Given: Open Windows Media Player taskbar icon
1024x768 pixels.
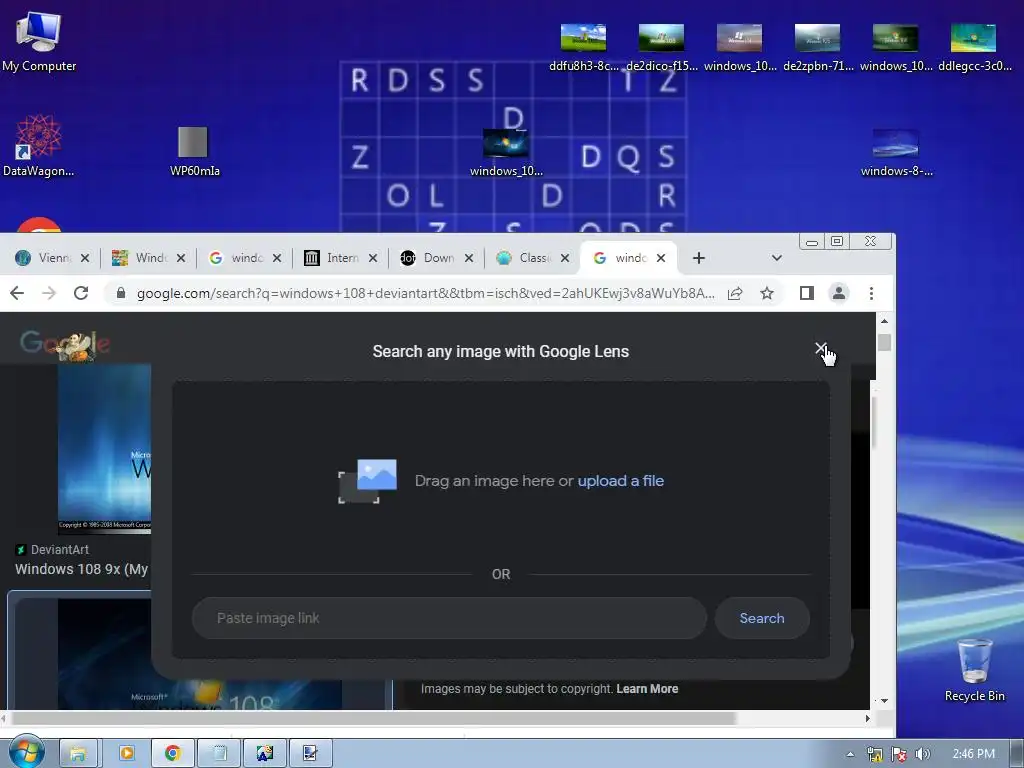Looking at the screenshot, I should 126,754.
